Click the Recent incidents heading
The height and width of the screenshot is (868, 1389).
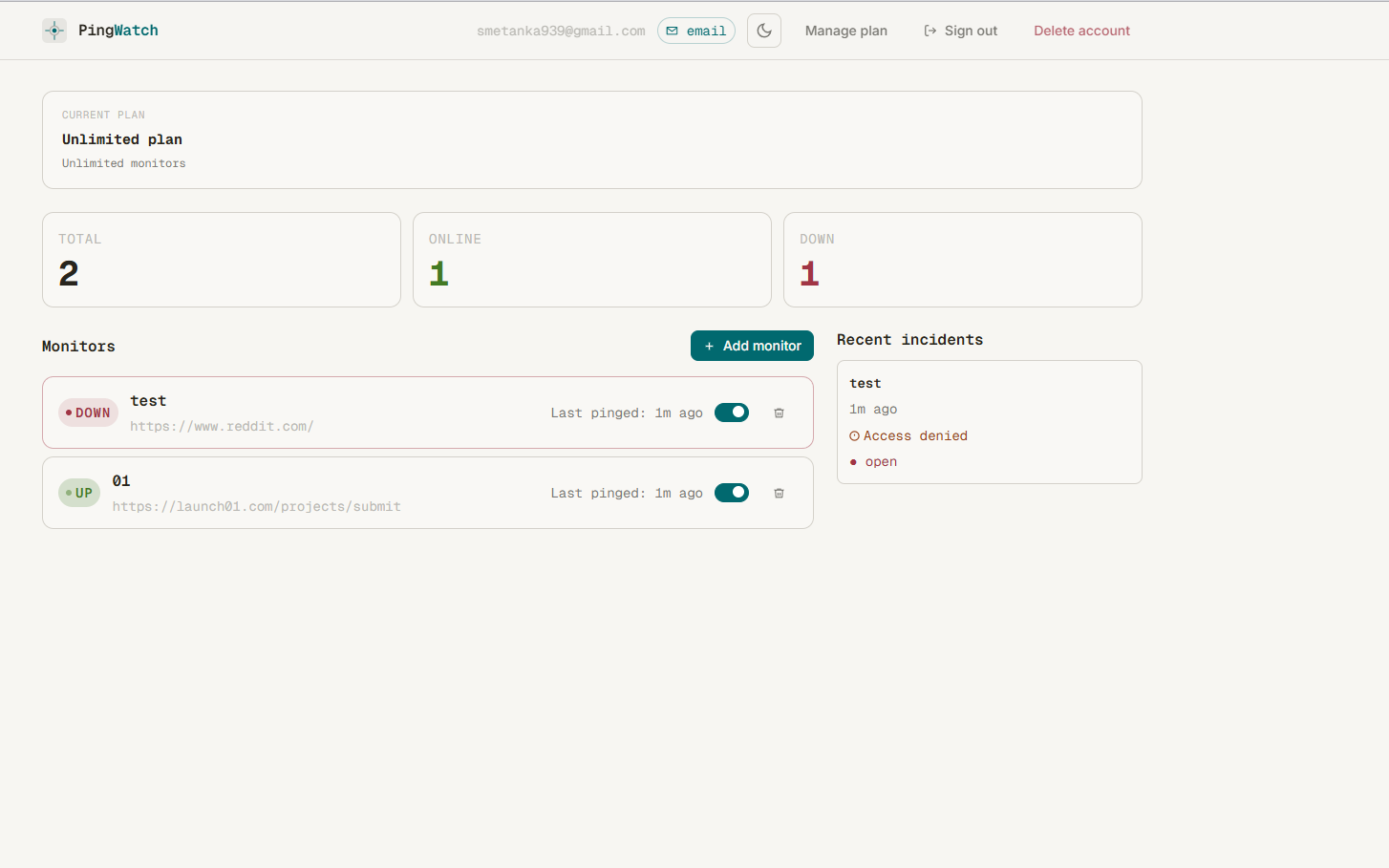click(x=909, y=340)
